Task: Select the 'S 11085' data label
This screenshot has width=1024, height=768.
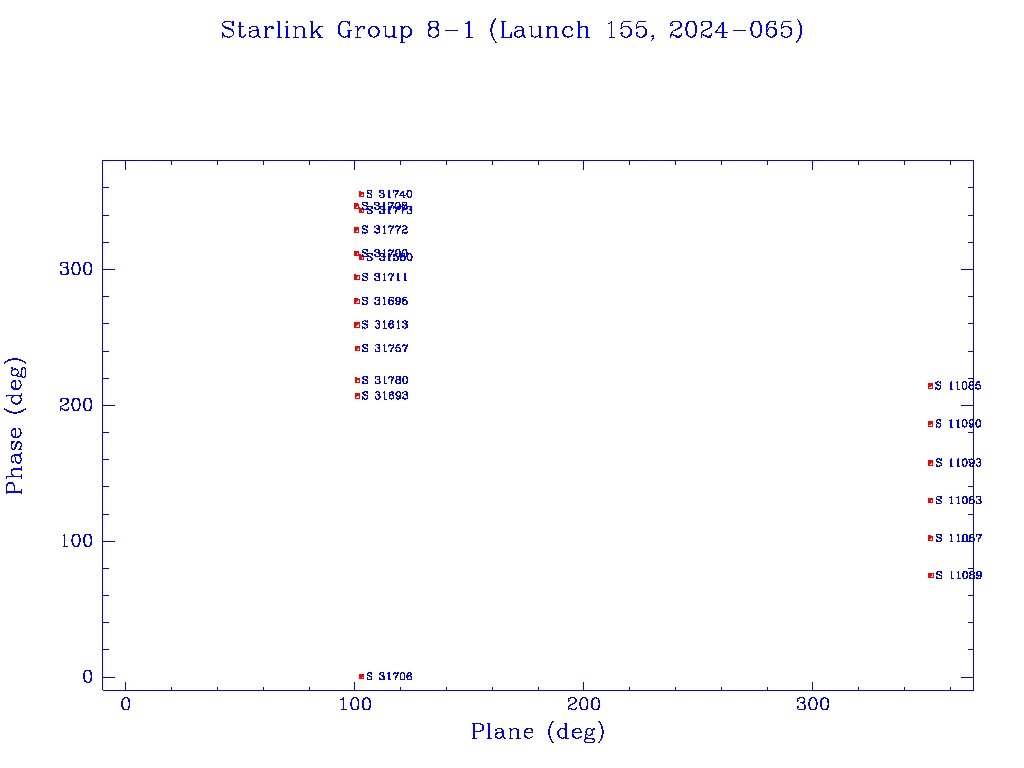Action: click(x=958, y=386)
